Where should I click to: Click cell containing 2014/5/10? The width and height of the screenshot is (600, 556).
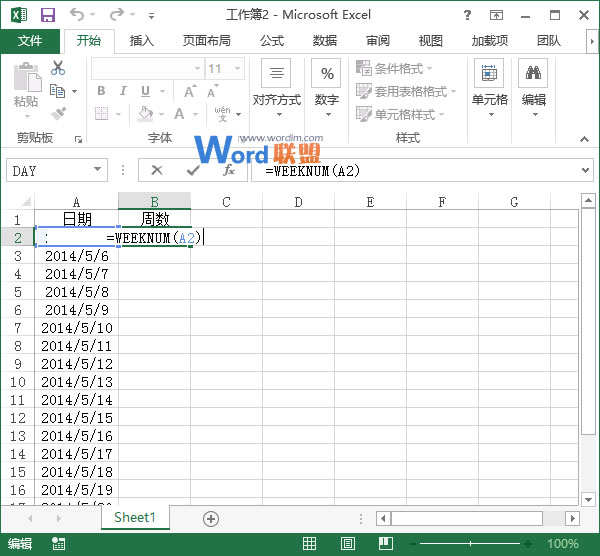[77, 328]
